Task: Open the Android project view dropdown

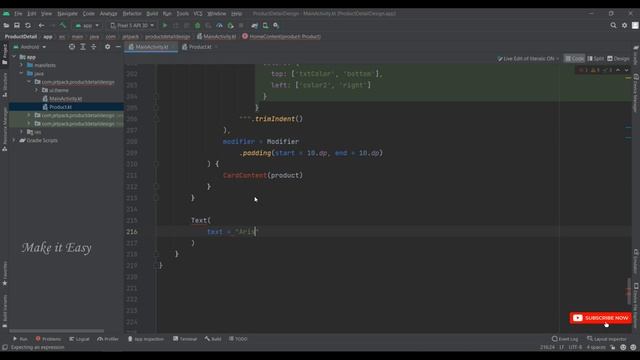Action: pos(30,47)
